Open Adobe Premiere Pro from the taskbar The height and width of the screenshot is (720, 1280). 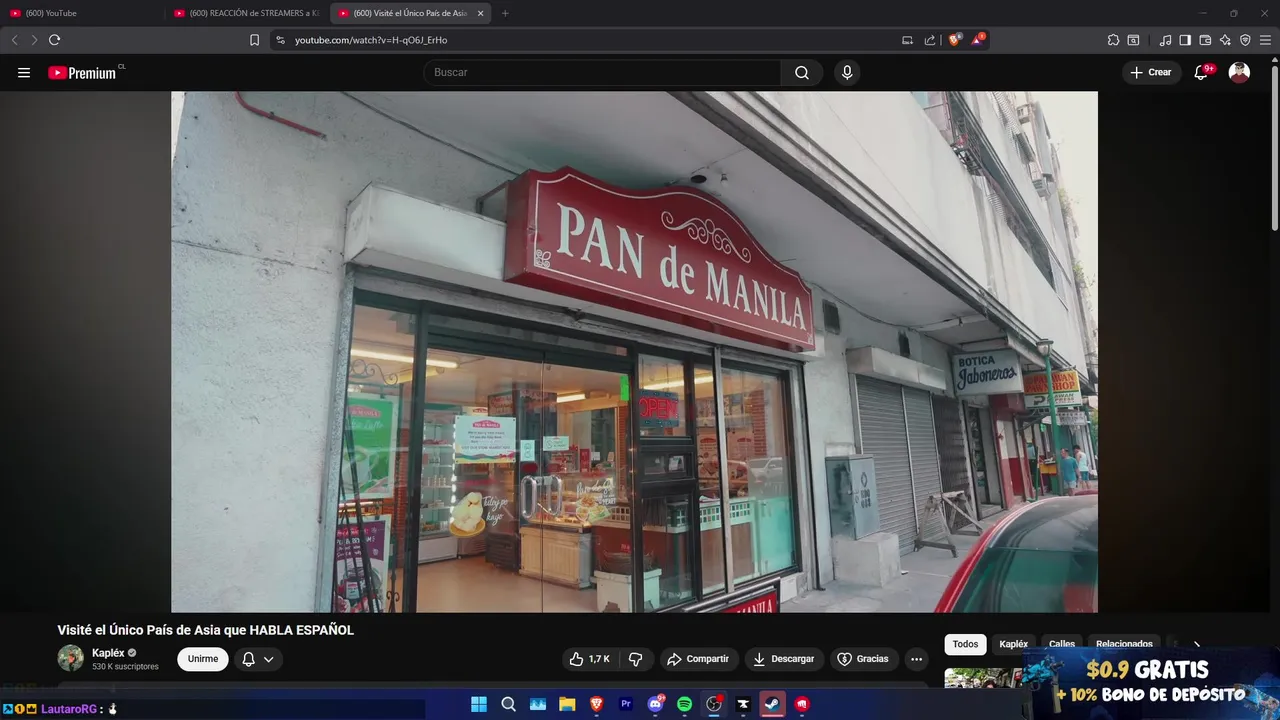626,704
